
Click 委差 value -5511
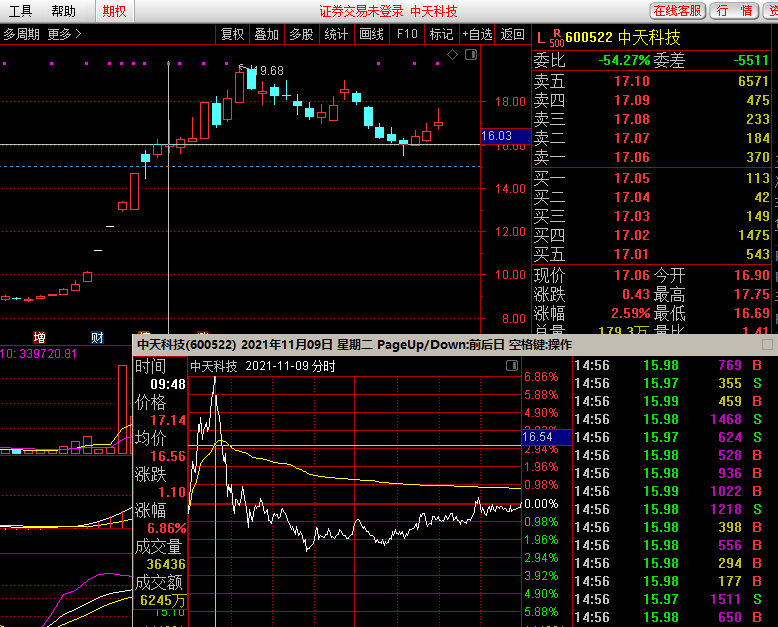752,61
